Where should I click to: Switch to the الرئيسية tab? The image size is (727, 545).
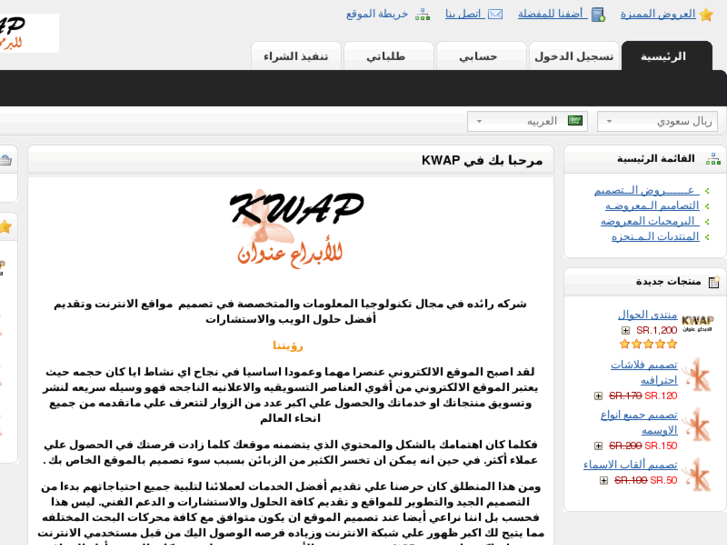coord(666,56)
